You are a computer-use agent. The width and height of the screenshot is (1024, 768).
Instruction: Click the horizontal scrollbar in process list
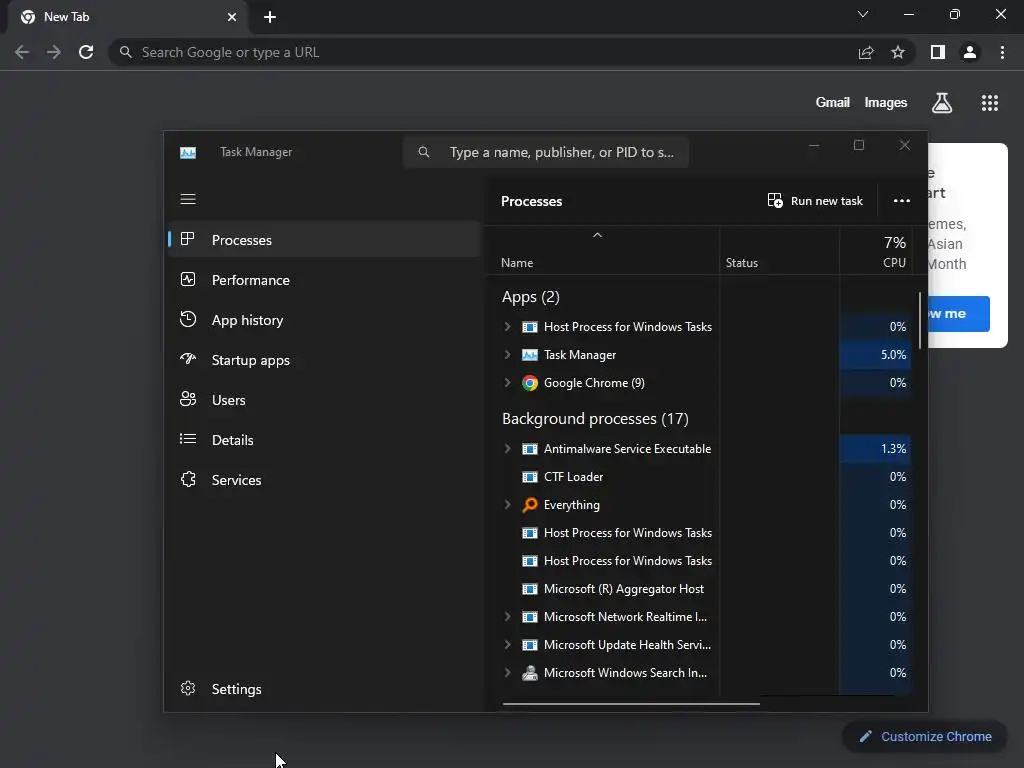click(631, 704)
